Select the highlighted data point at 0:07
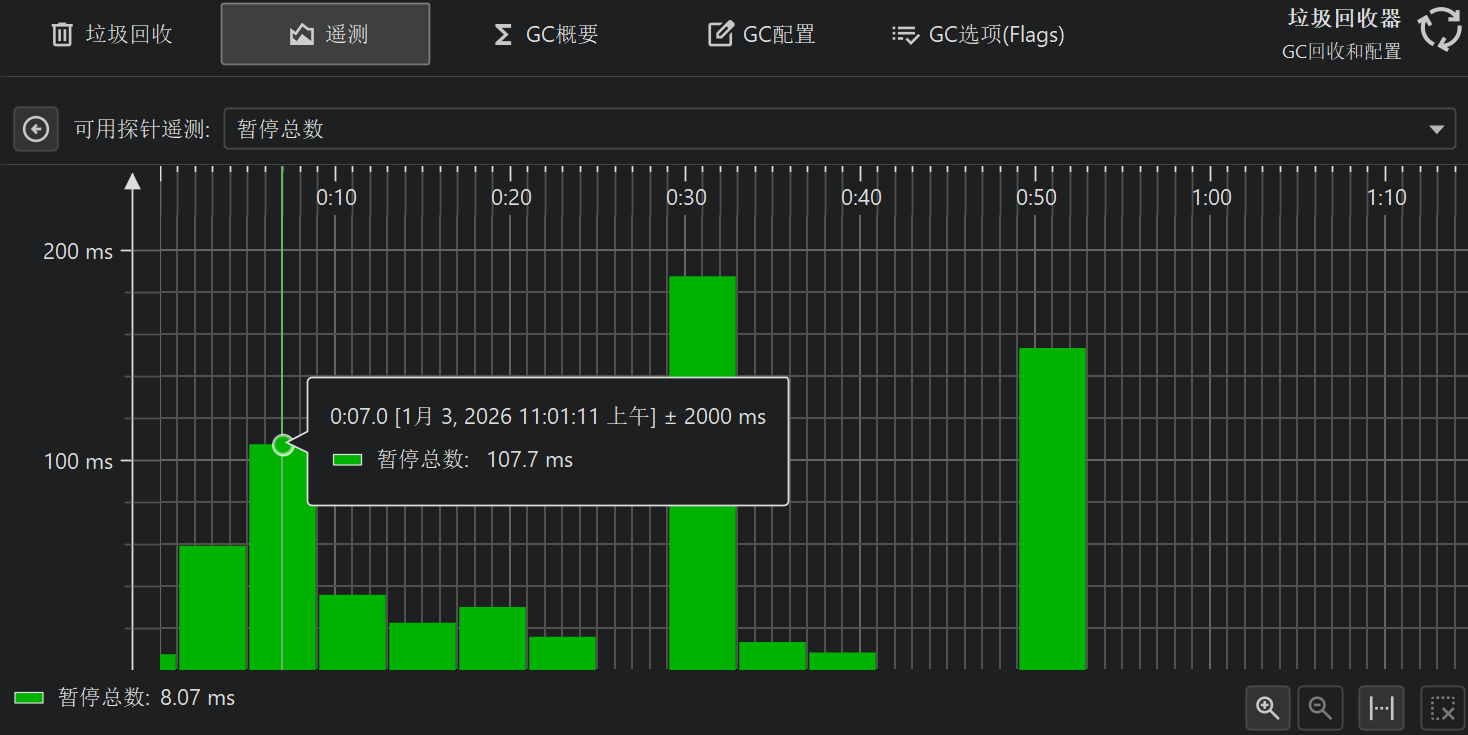 tap(283, 445)
